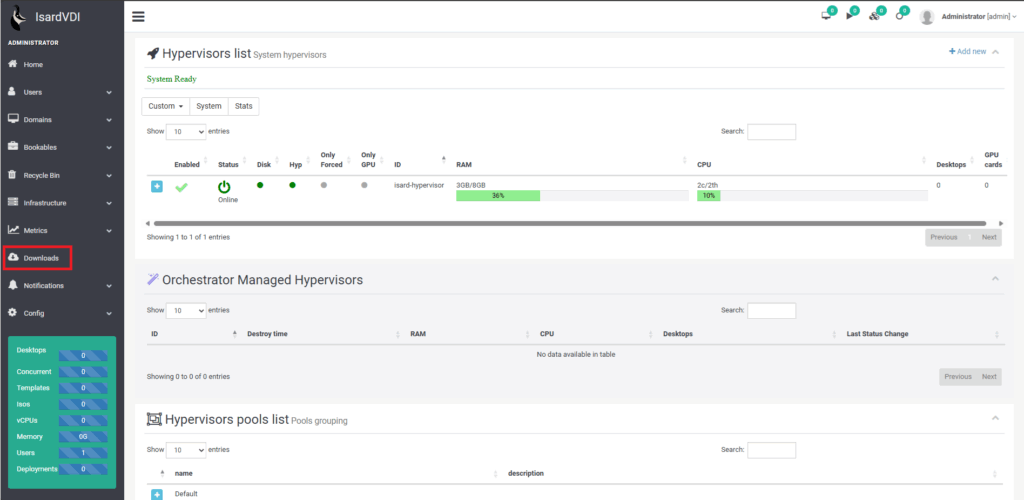Open the Custom dropdown button
This screenshot has height=500, width=1024.
(166, 106)
